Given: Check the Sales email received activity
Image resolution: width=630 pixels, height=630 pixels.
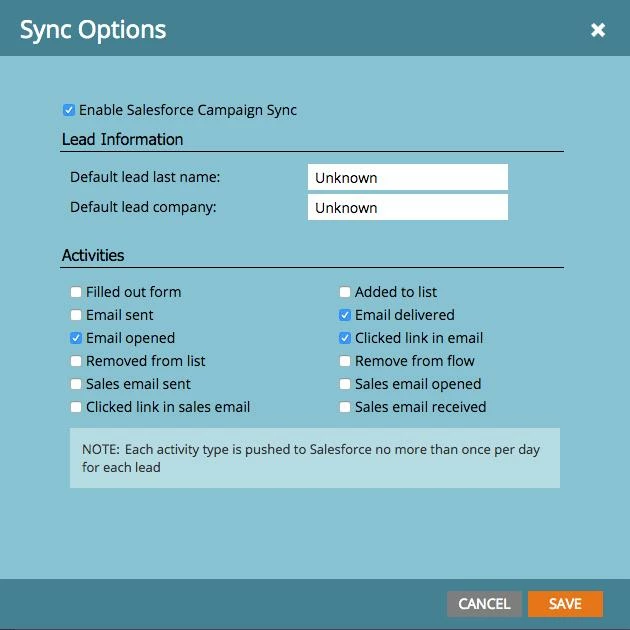Looking at the screenshot, I should tap(344, 407).
